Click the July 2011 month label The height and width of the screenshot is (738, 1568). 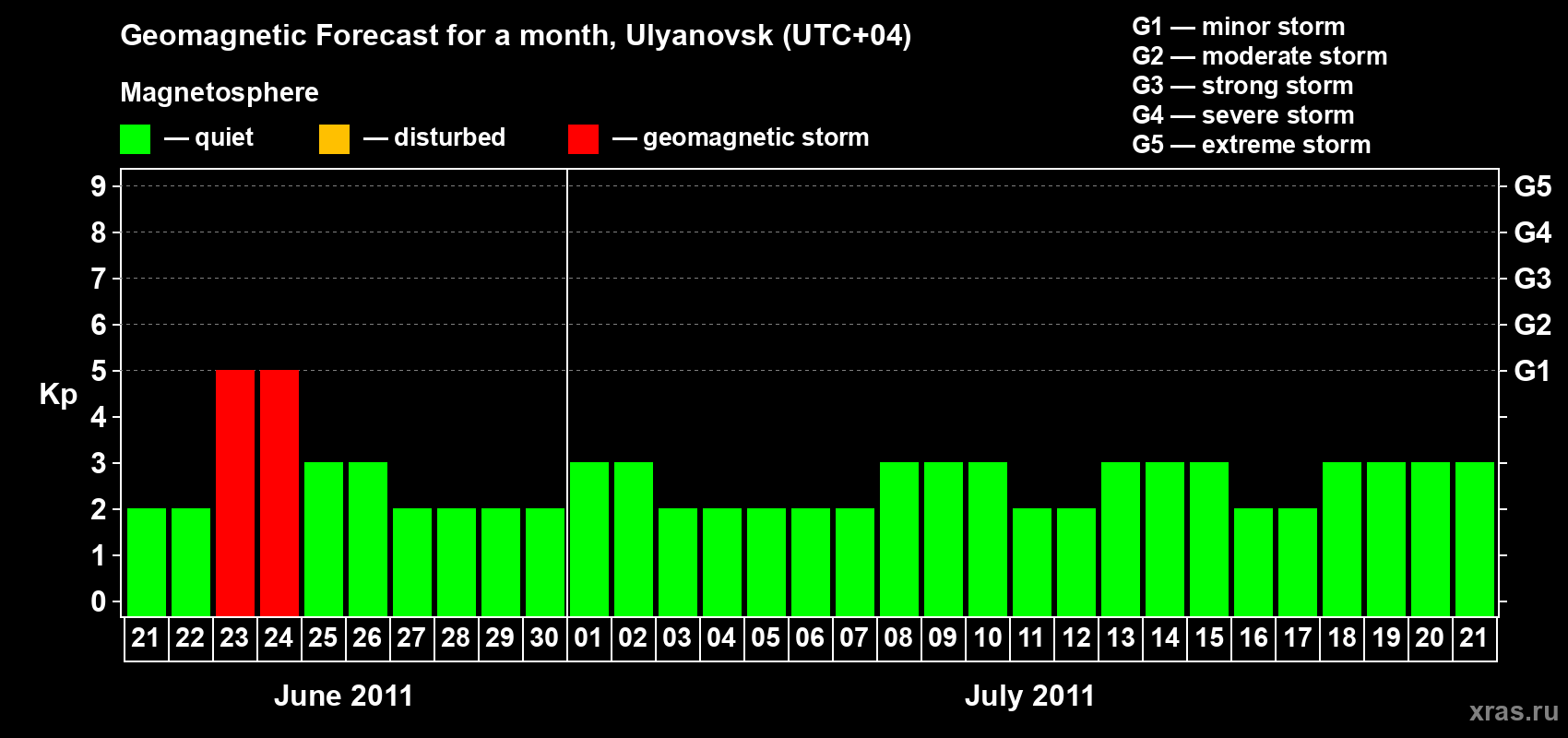tap(1030, 696)
